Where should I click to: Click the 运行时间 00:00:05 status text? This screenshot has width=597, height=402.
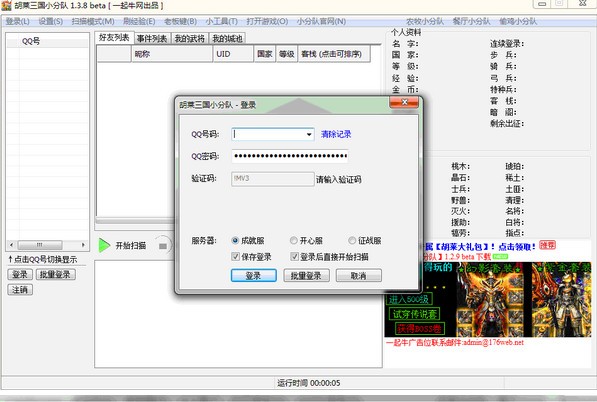pyautogui.click(x=309, y=383)
